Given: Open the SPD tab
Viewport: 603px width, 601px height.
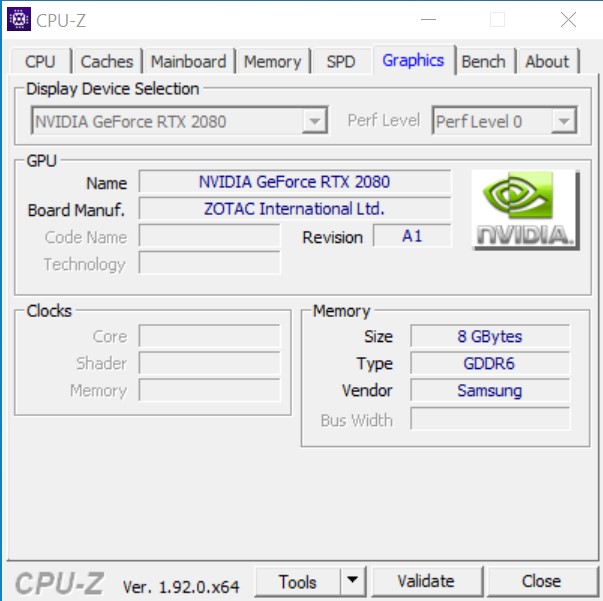Looking at the screenshot, I should [341, 62].
